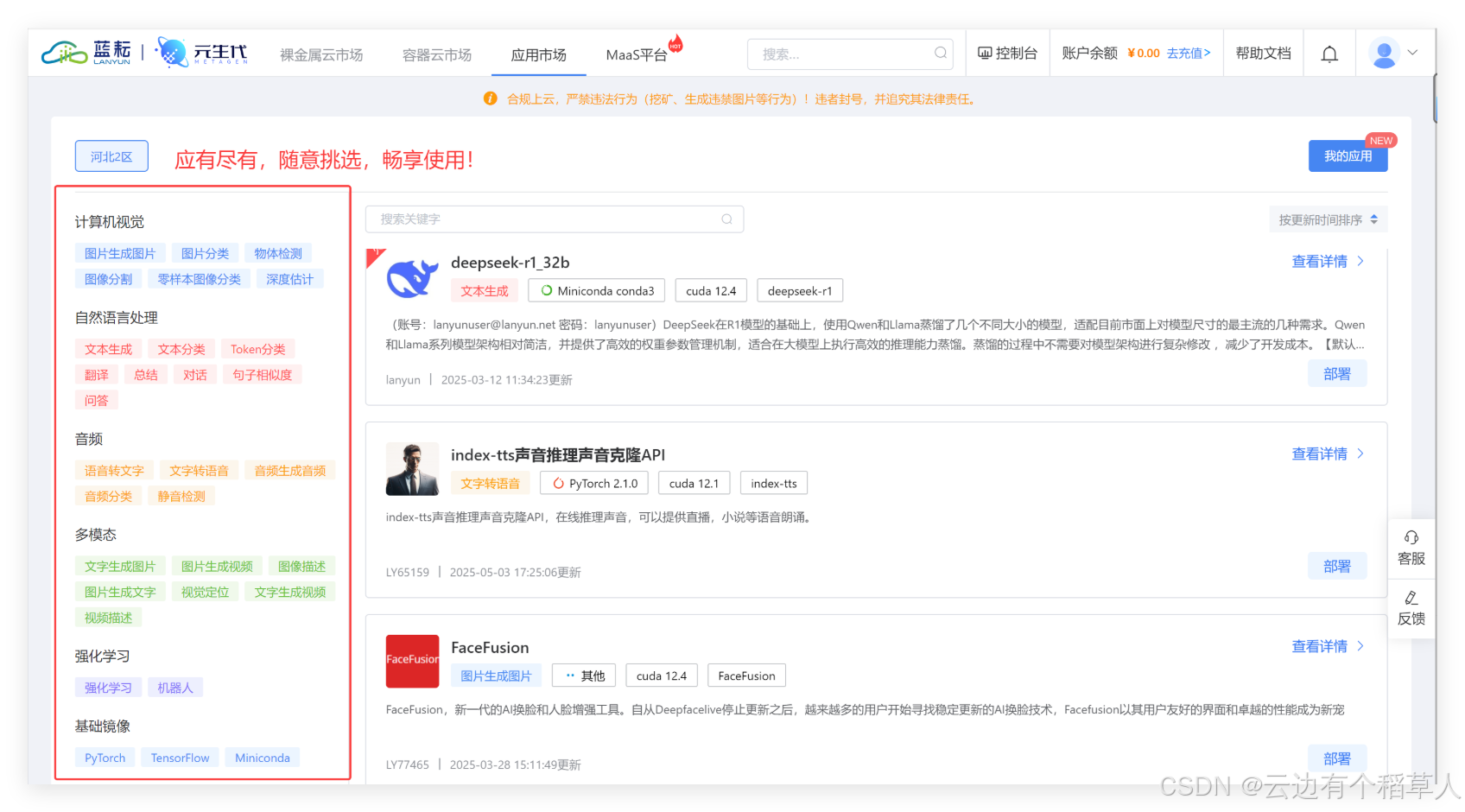Filter by Token分类 tag

(257, 349)
